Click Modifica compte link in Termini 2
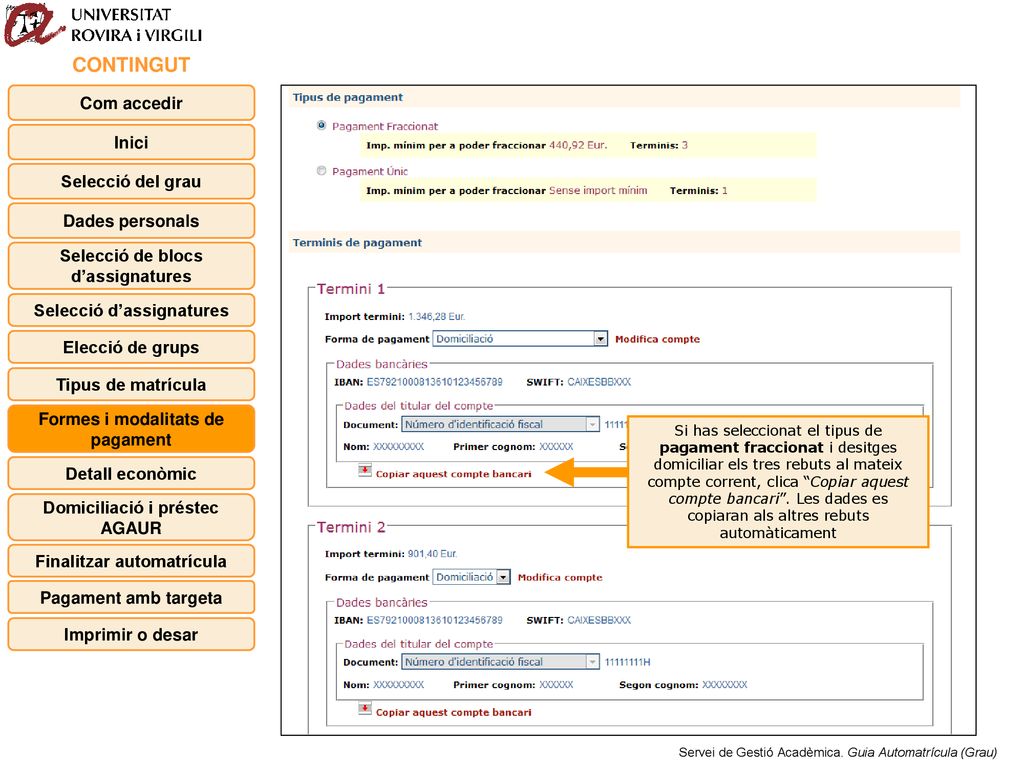This screenshot has height=768, width=1024. 560,577
